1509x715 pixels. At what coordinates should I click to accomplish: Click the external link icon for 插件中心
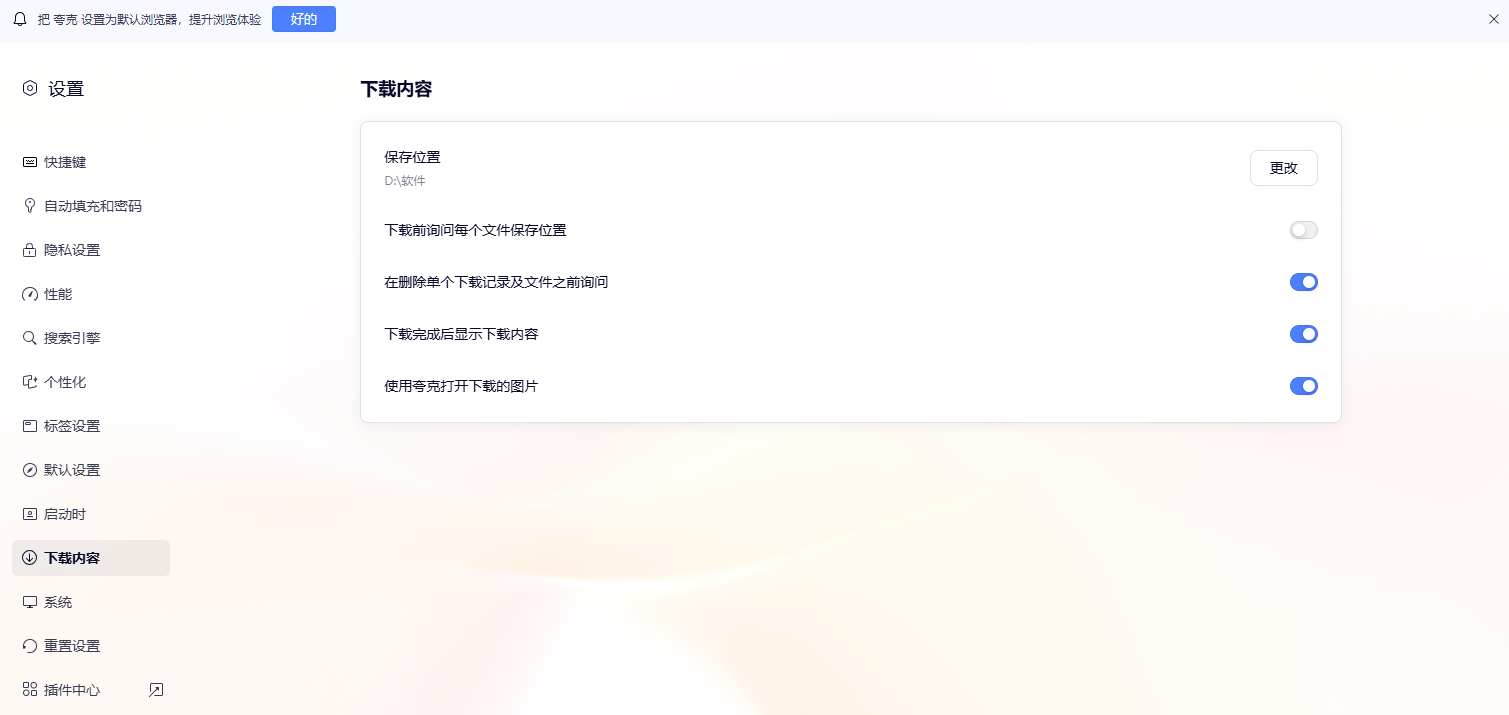pos(156,690)
